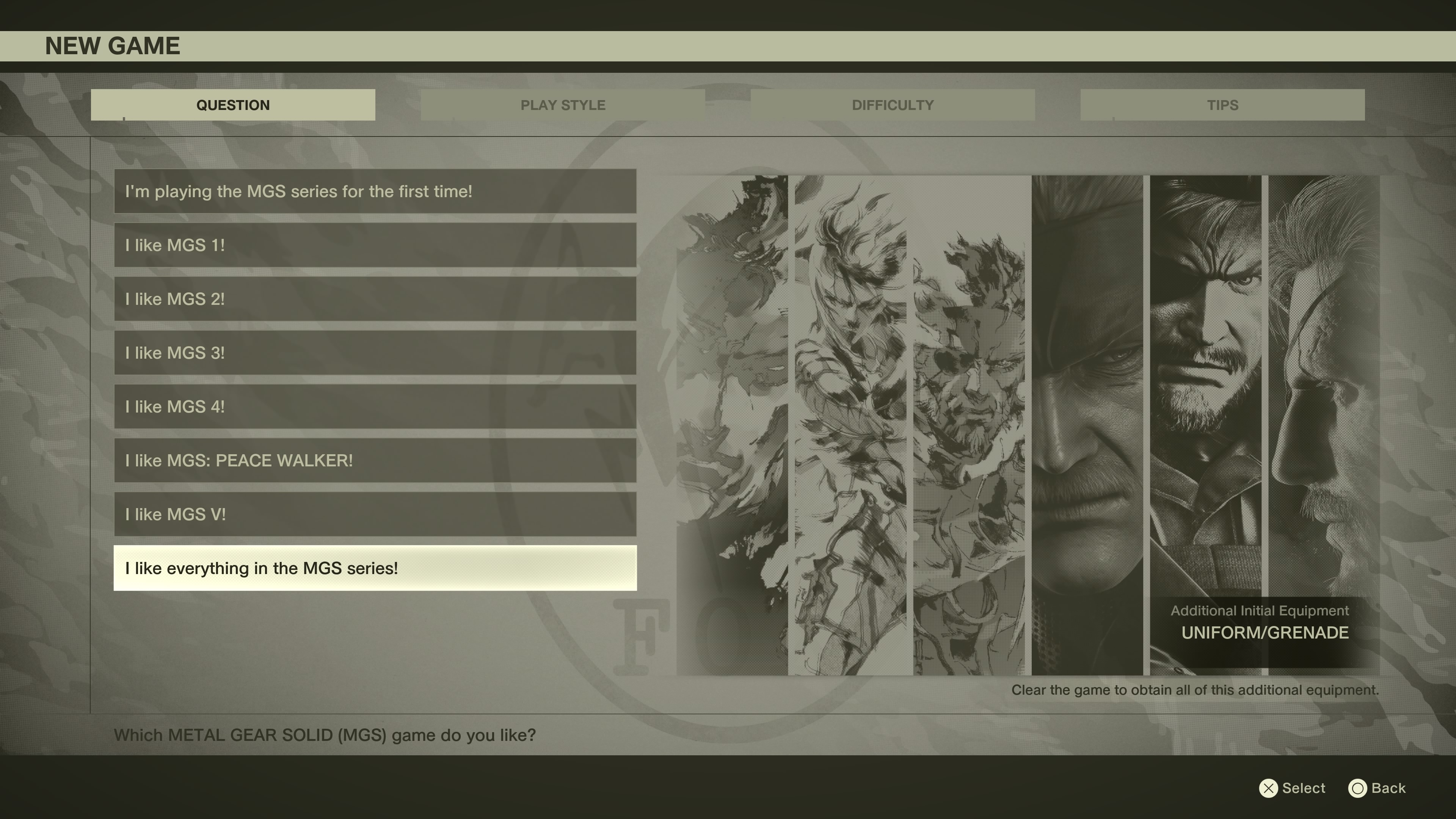Choose the "I like MGS 3!" option
Screen dimensions: 1456x819
(375, 353)
